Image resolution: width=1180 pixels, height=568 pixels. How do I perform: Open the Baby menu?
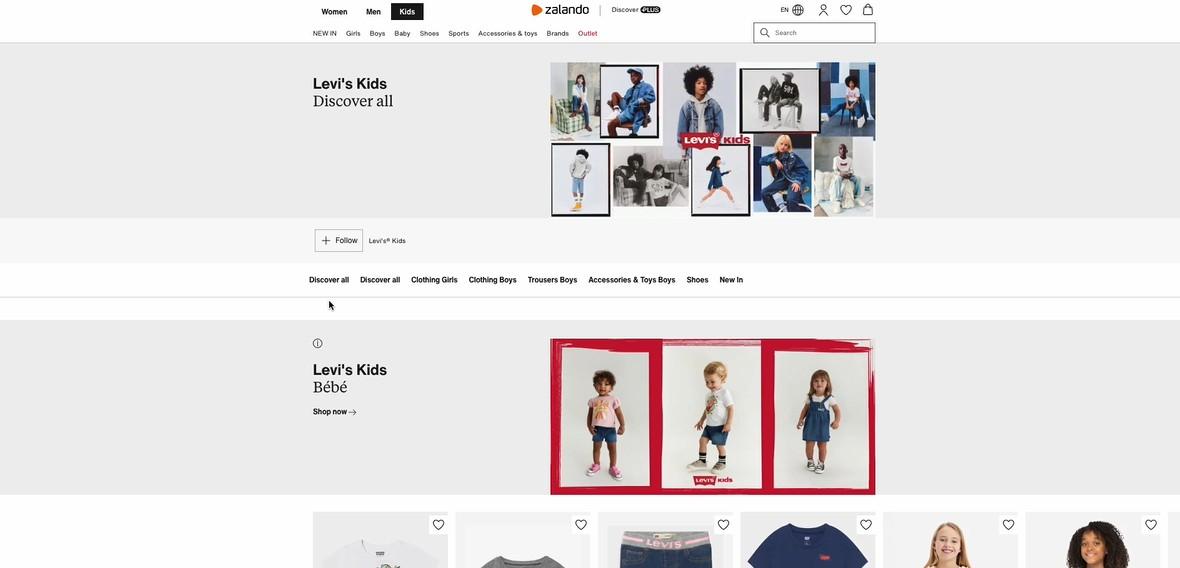coord(403,33)
